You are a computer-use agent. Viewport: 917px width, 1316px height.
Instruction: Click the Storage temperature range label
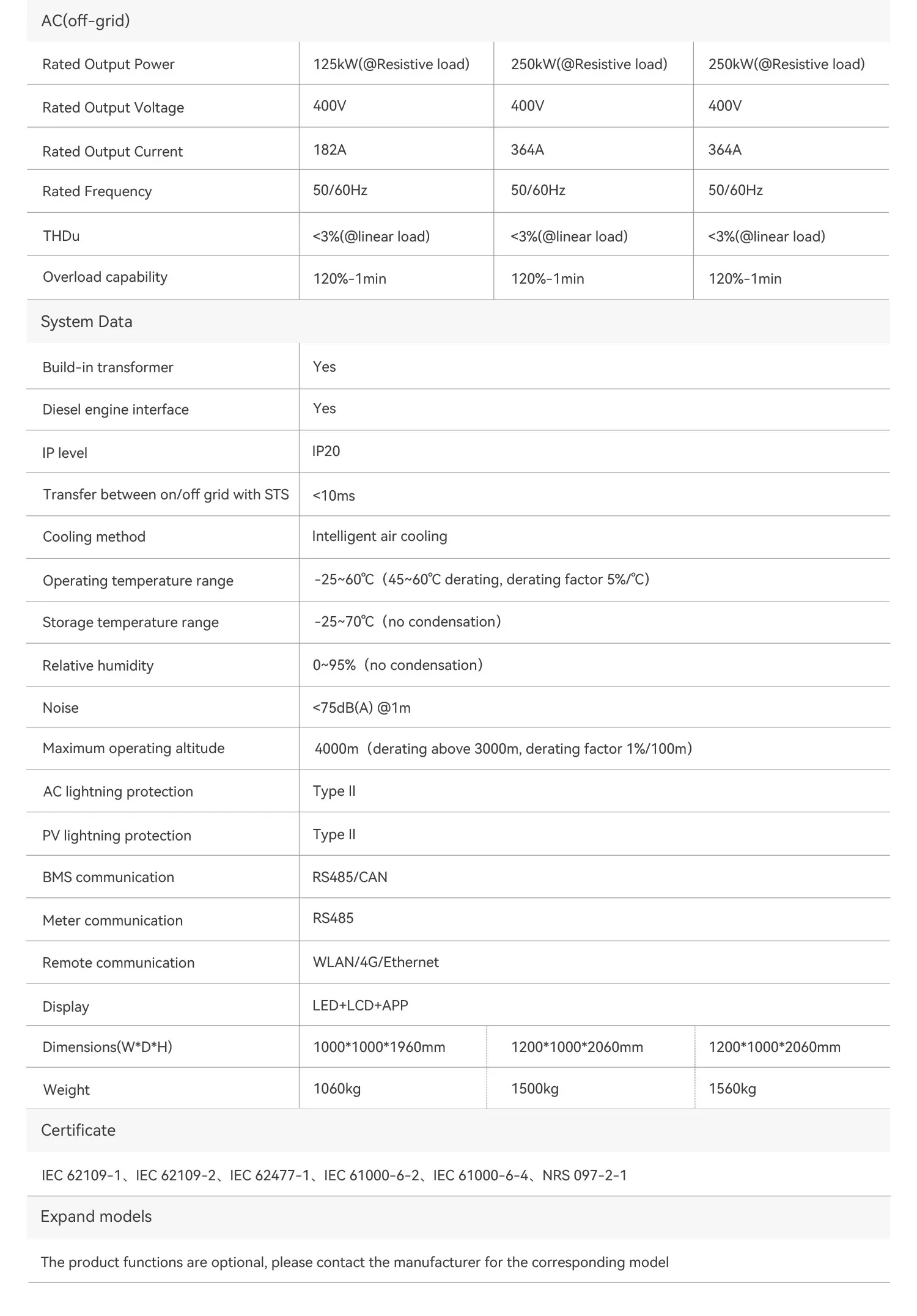130,622
